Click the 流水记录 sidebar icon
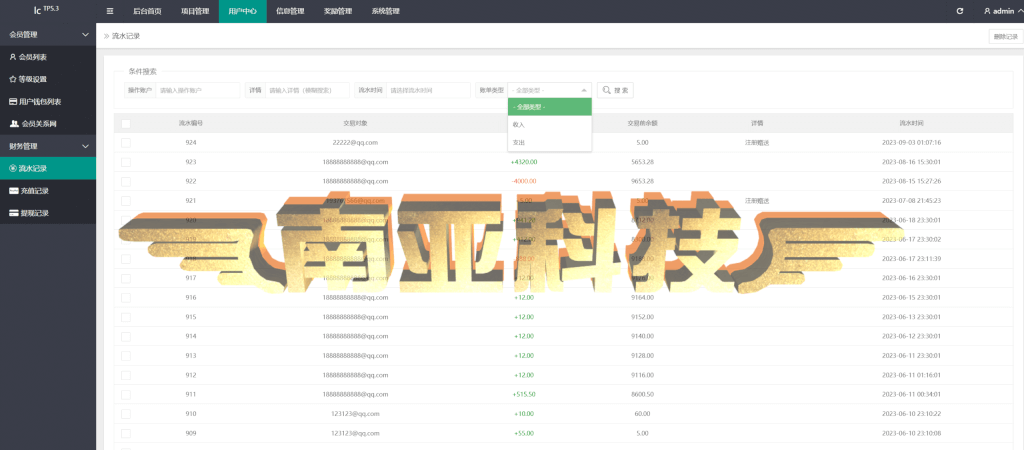Viewport: 1024px width, 450px height. [13, 169]
